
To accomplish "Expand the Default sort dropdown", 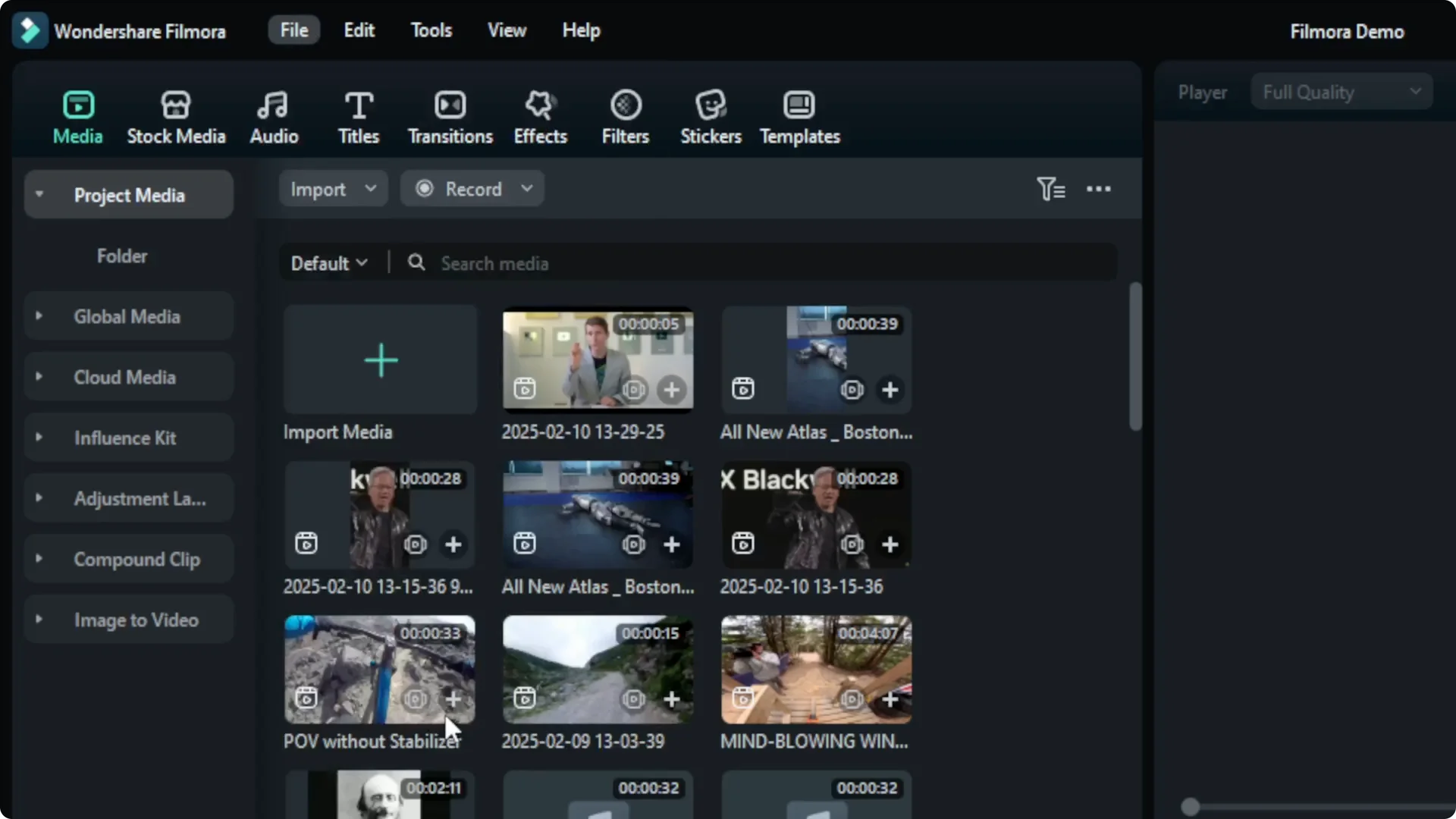I will 328,262.
